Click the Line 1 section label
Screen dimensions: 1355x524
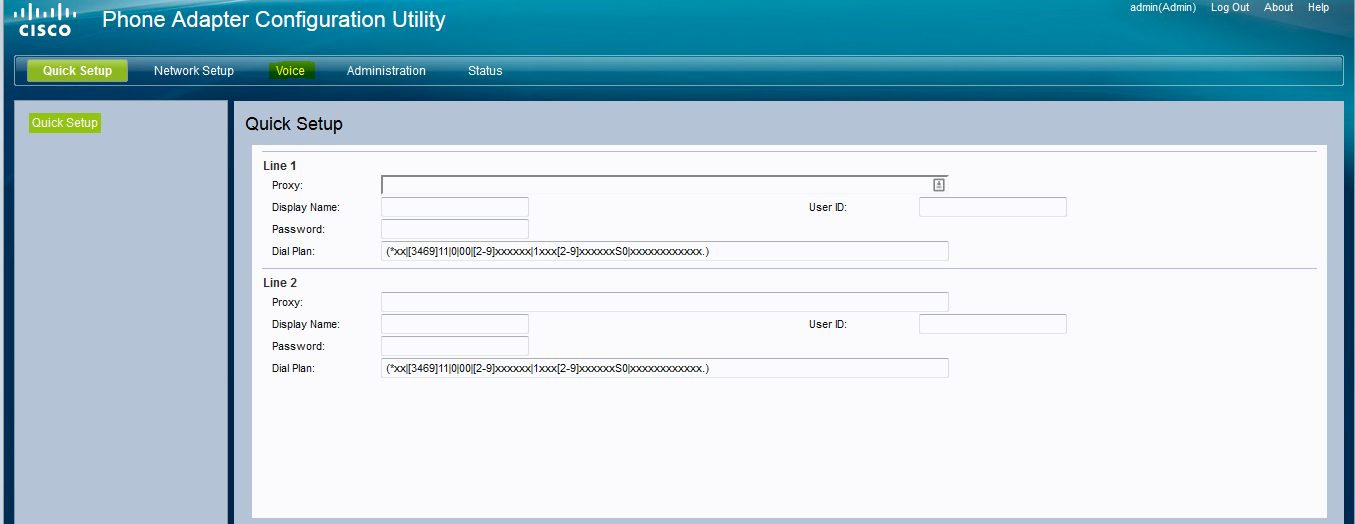click(x=280, y=166)
